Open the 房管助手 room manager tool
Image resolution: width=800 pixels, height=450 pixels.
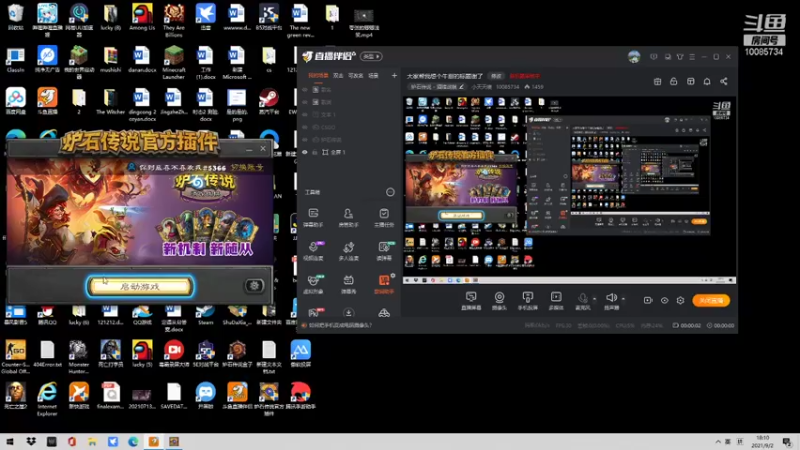tap(348, 217)
